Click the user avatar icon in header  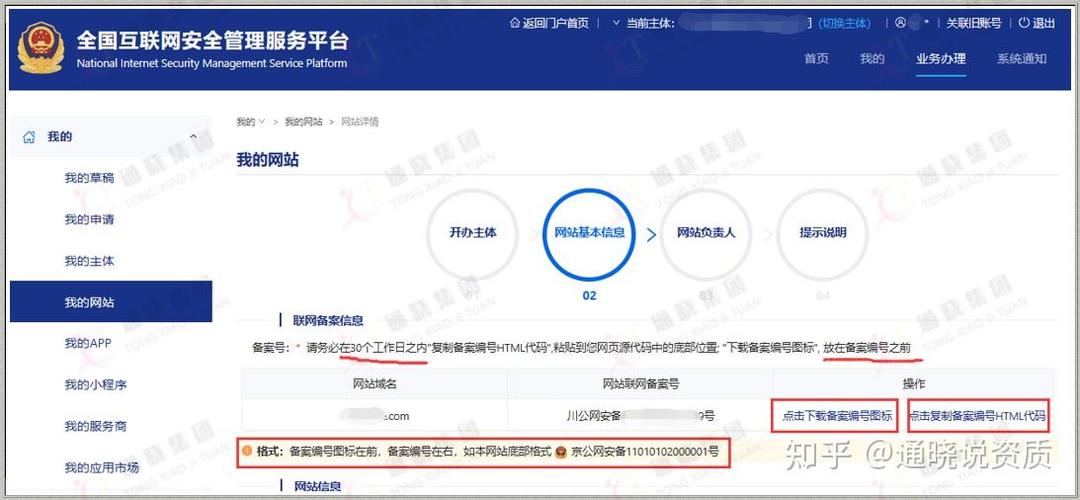coord(900,23)
